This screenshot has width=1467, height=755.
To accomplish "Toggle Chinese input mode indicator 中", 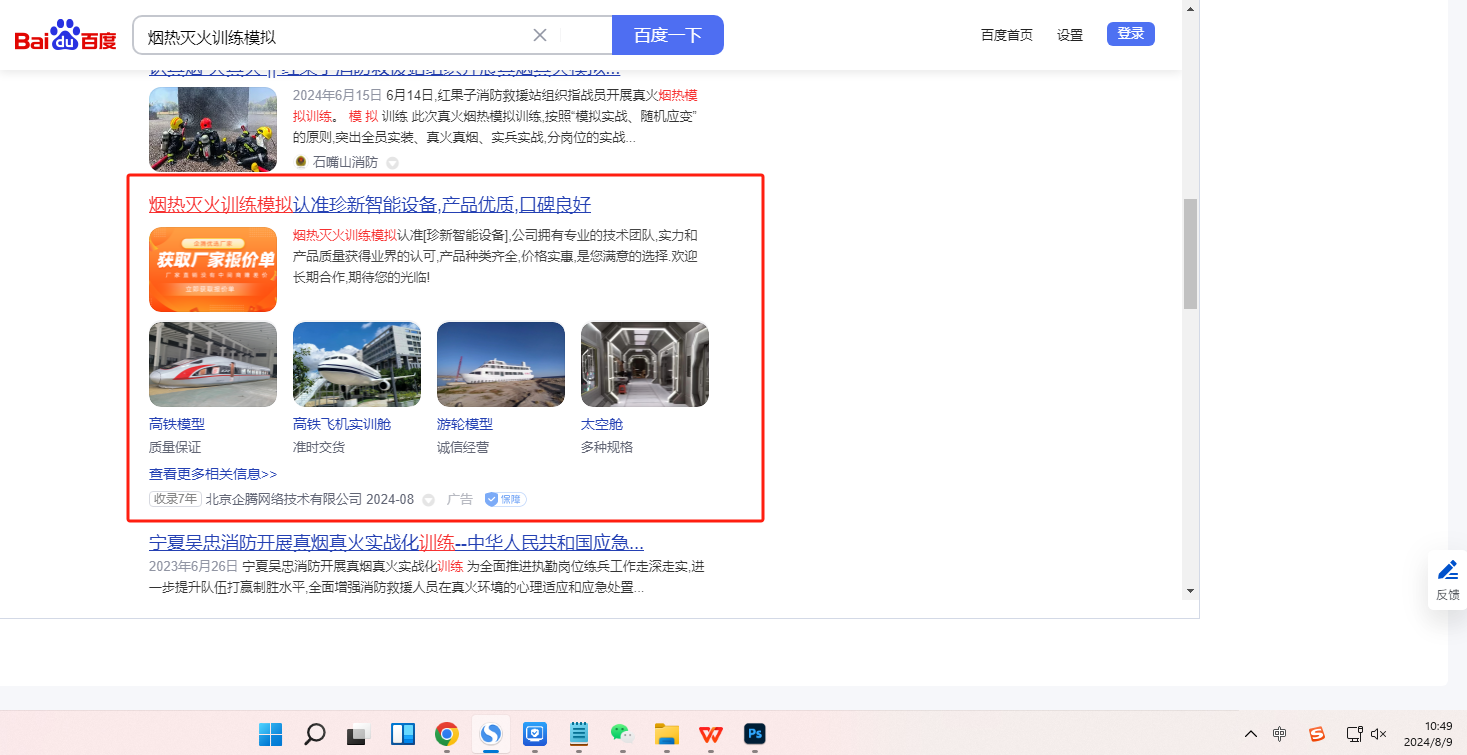I will (1280, 734).
